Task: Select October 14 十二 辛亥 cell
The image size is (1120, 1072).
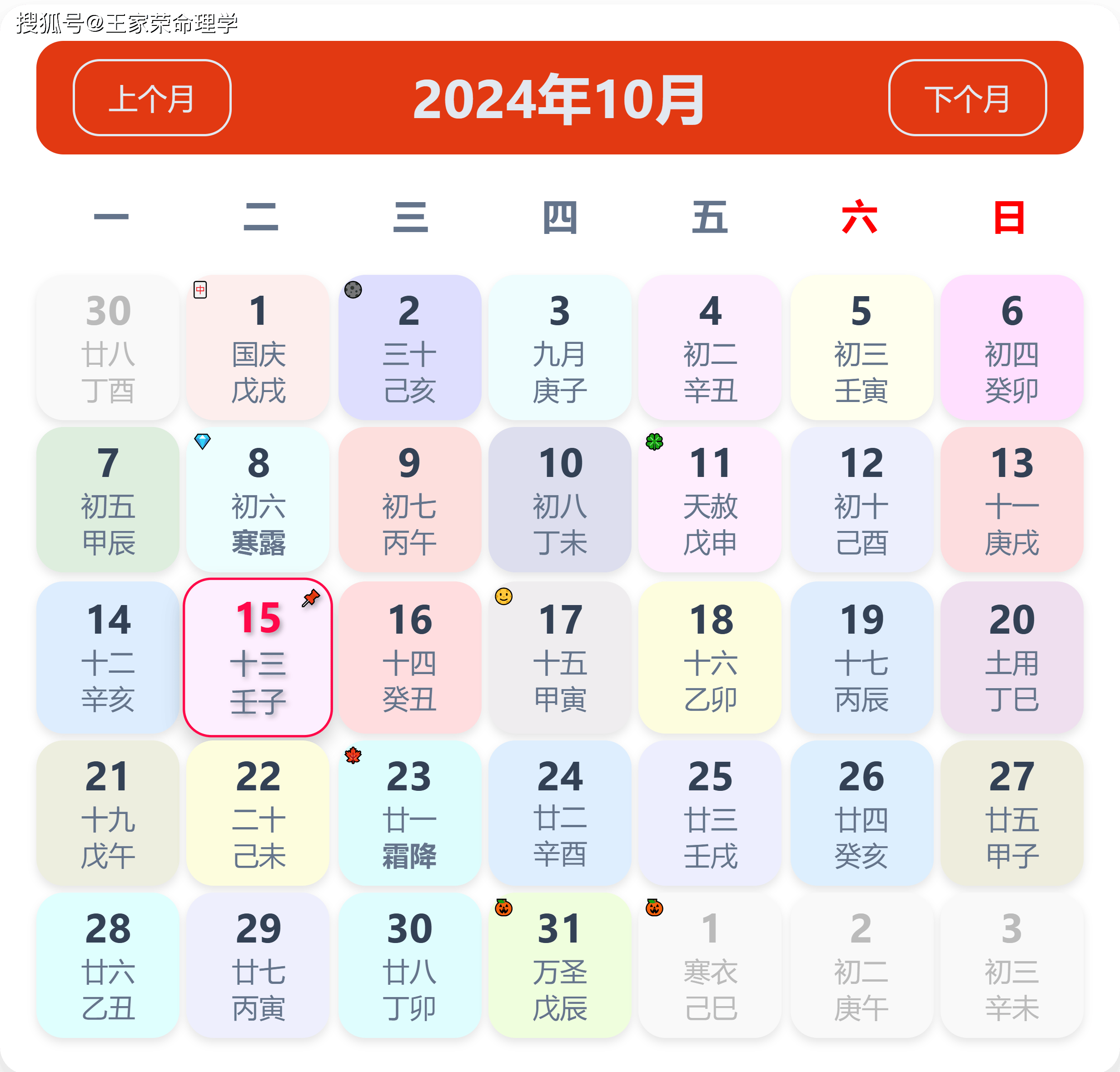Action: (108, 657)
